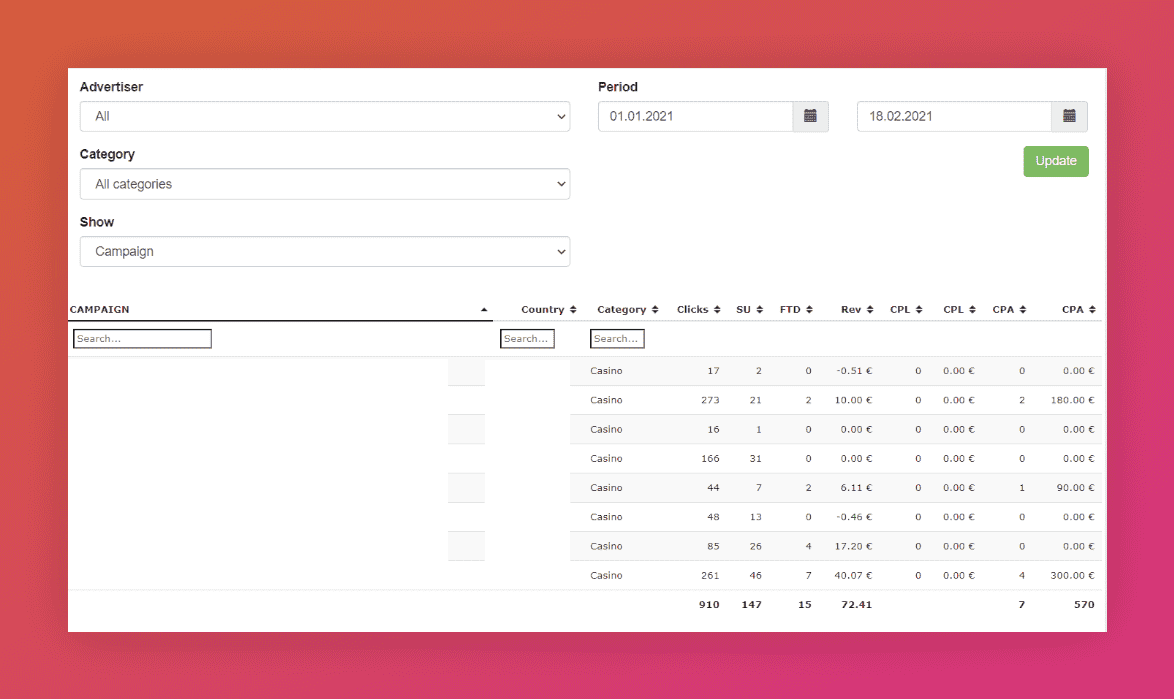Focus the start date field 01.01.2021
The image size is (1174, 699).
tap(696, 116)
